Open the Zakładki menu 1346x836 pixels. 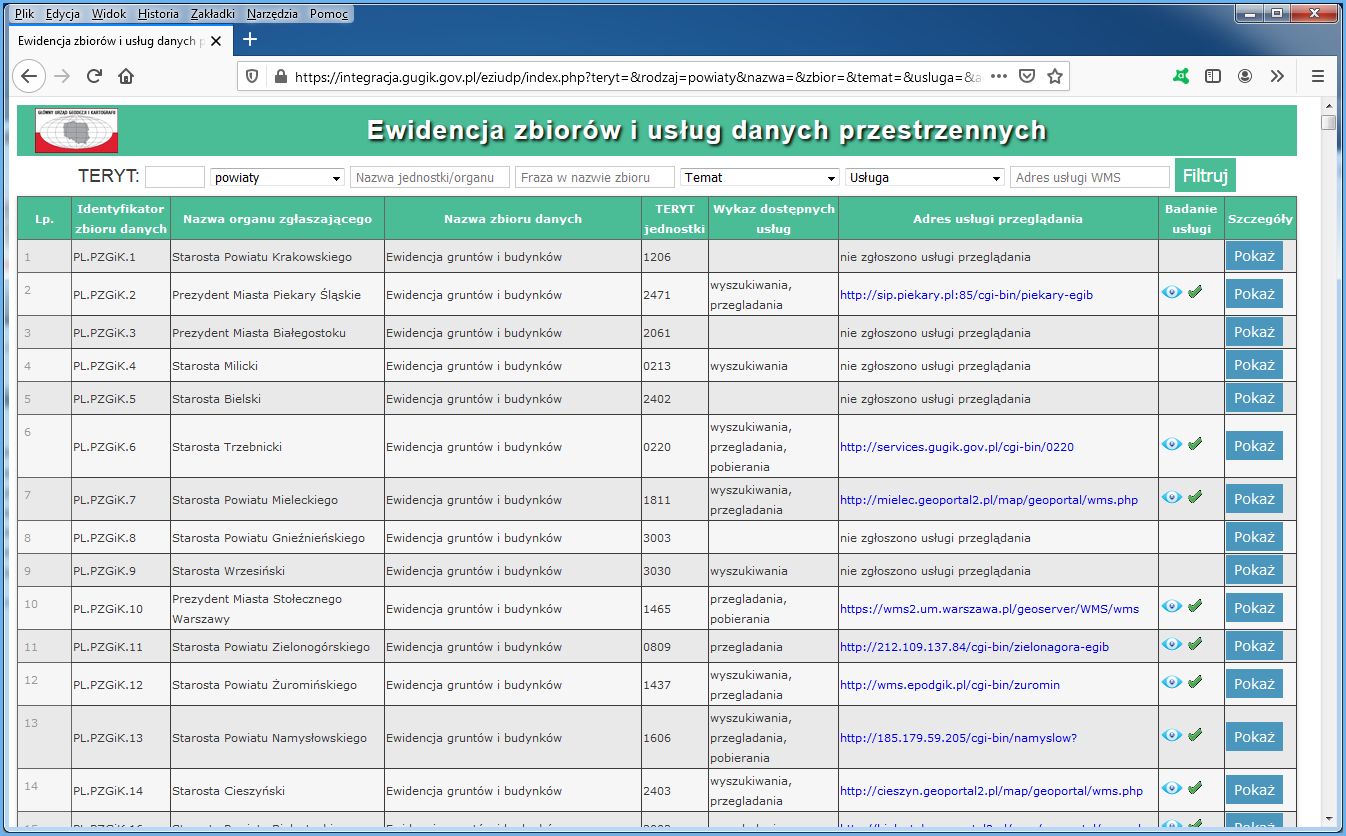(x=214, y=14)
